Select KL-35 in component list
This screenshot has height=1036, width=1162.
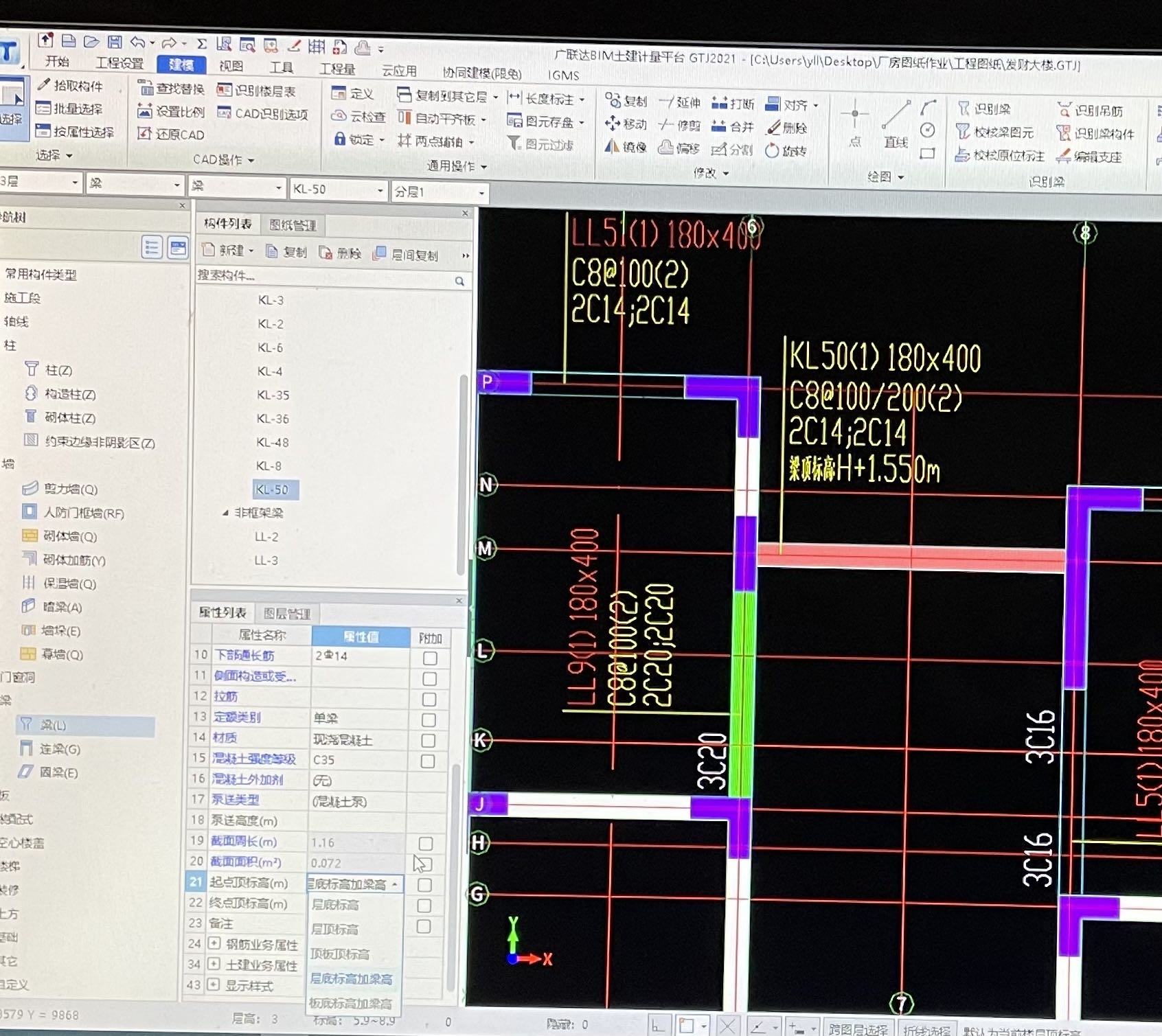point(273,395)
